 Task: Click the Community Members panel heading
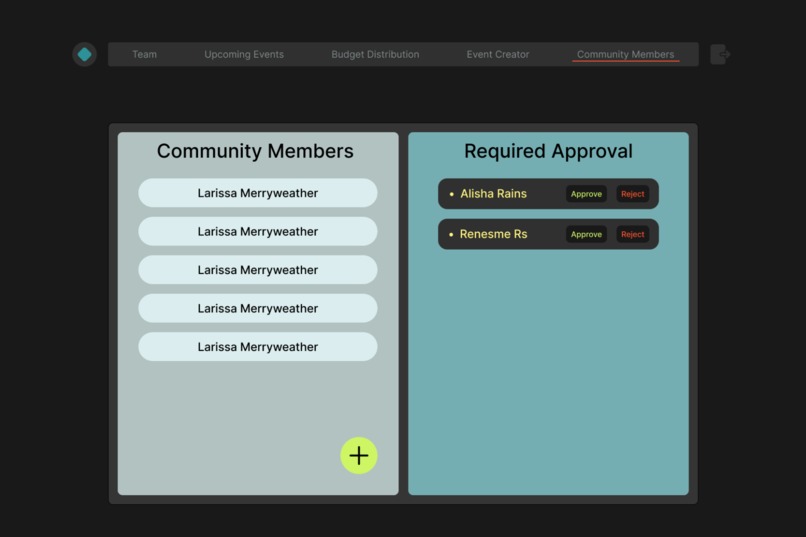coord(255,151)
